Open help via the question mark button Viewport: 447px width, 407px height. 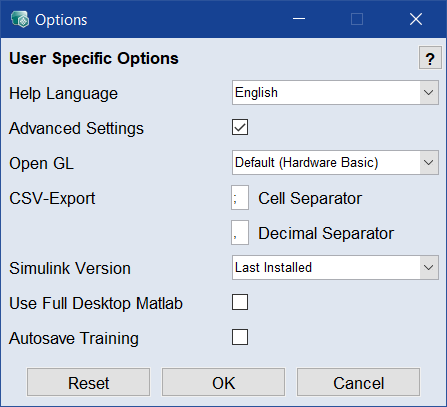(430, 58)
